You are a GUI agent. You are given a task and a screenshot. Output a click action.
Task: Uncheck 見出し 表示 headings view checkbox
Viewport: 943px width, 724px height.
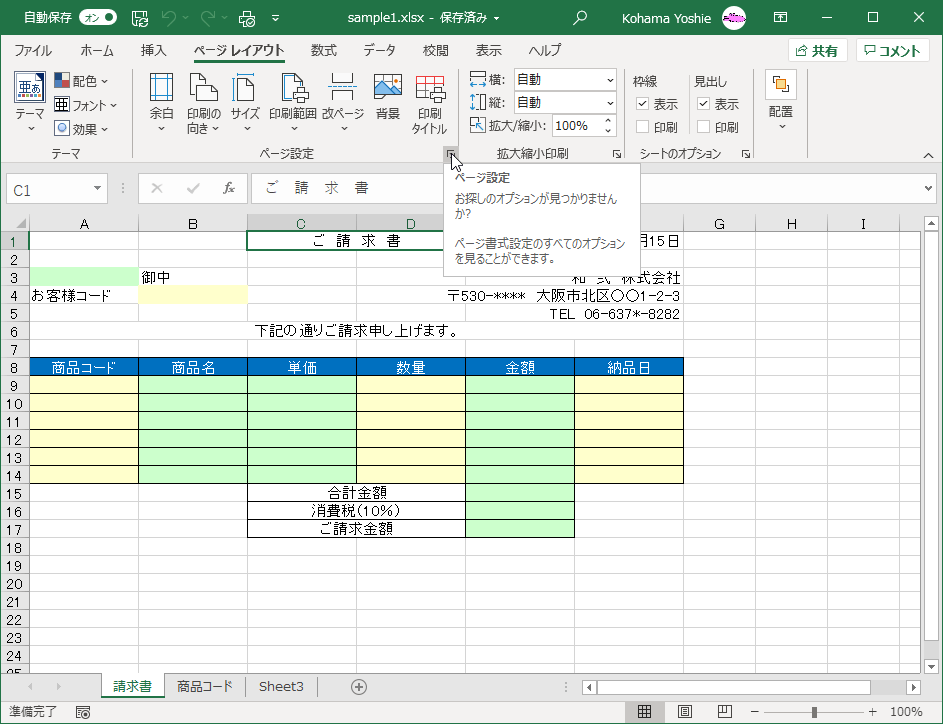pos(704,103)
